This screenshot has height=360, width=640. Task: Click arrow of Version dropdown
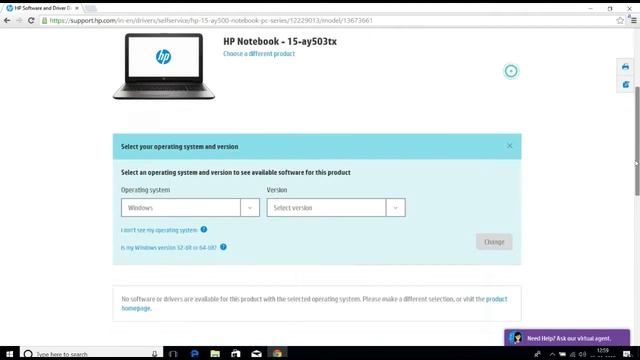coord(396,208)
